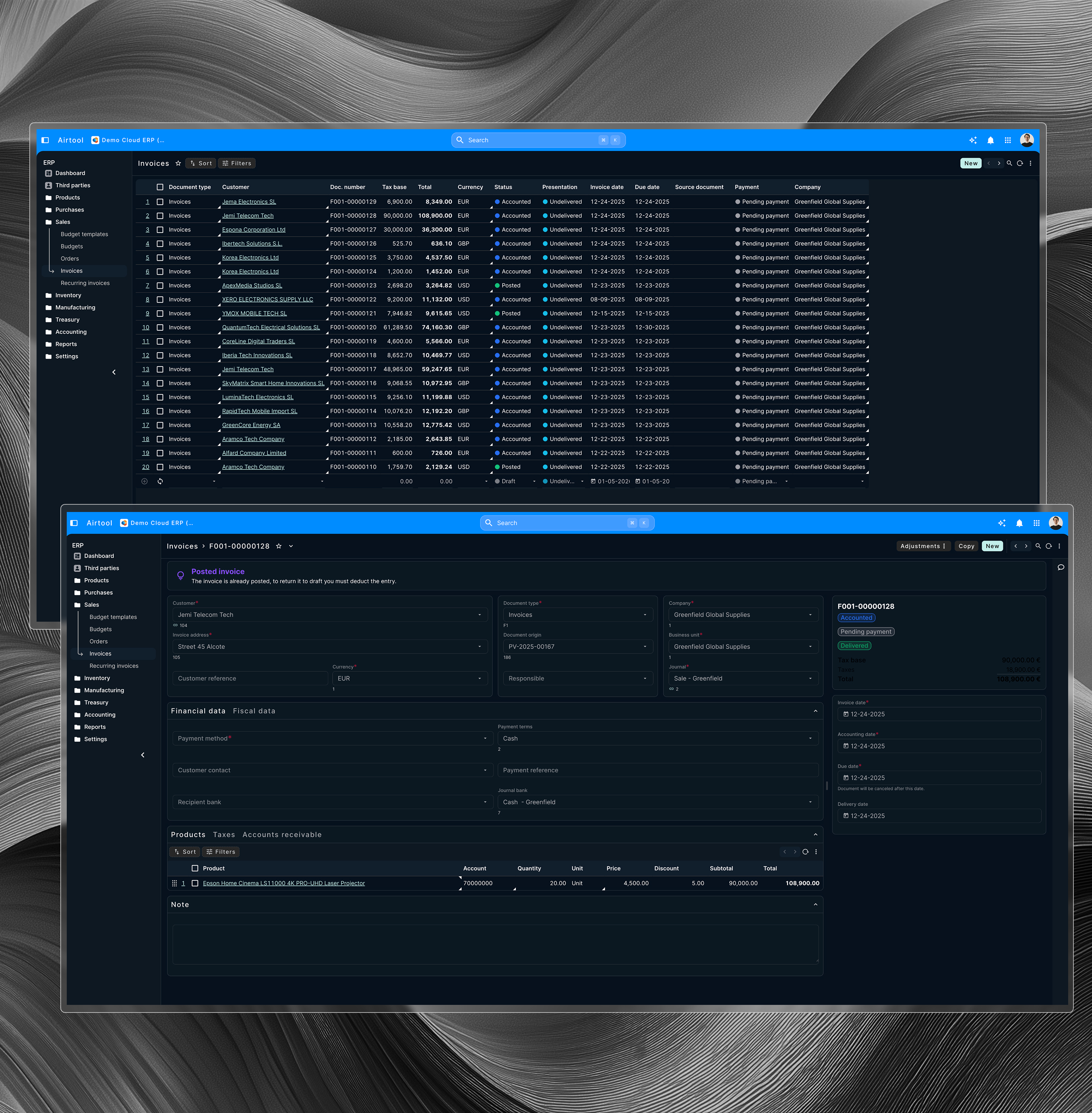Click the notification bell in top window
The width and height of the screenshot is (1092, 1113).
coord(991,141)
